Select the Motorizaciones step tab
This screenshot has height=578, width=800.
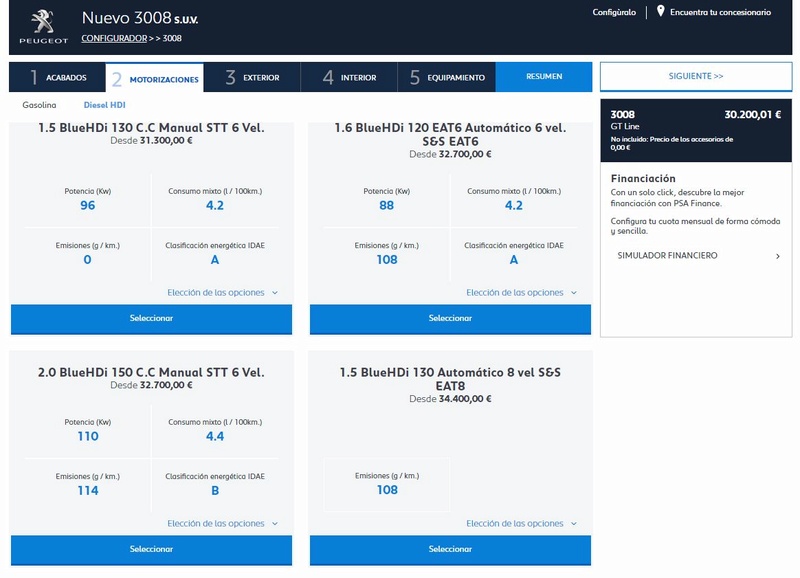(x=155, y=78)
